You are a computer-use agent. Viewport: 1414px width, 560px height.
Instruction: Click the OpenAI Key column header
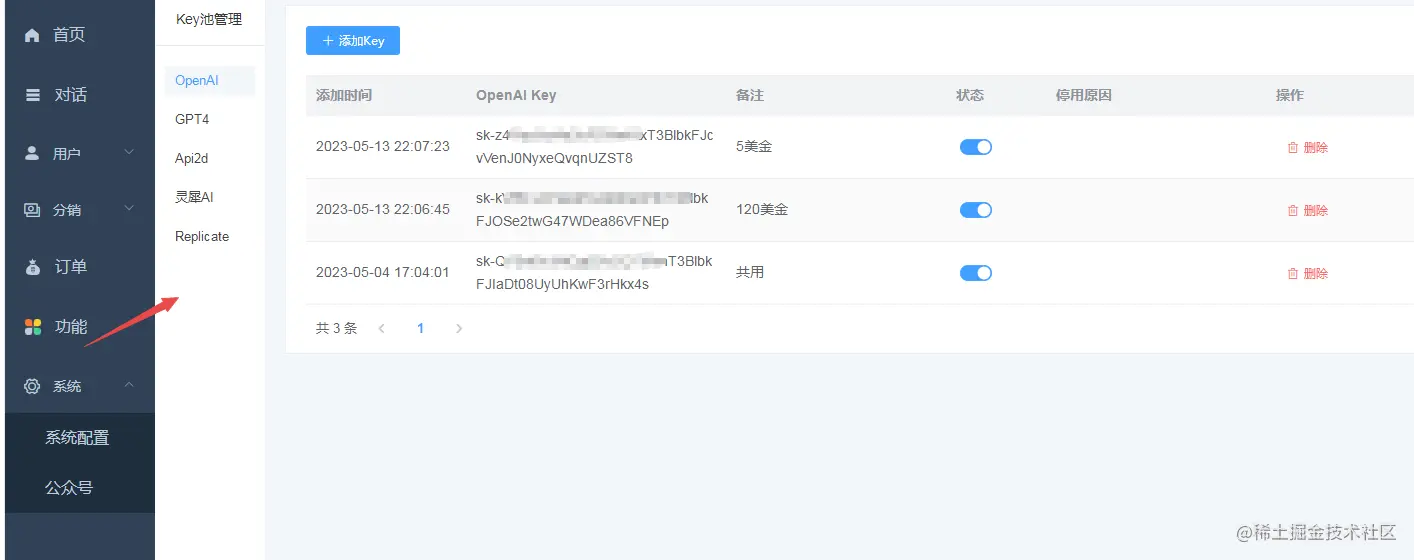pyautogui.click(x=516, y=95)
